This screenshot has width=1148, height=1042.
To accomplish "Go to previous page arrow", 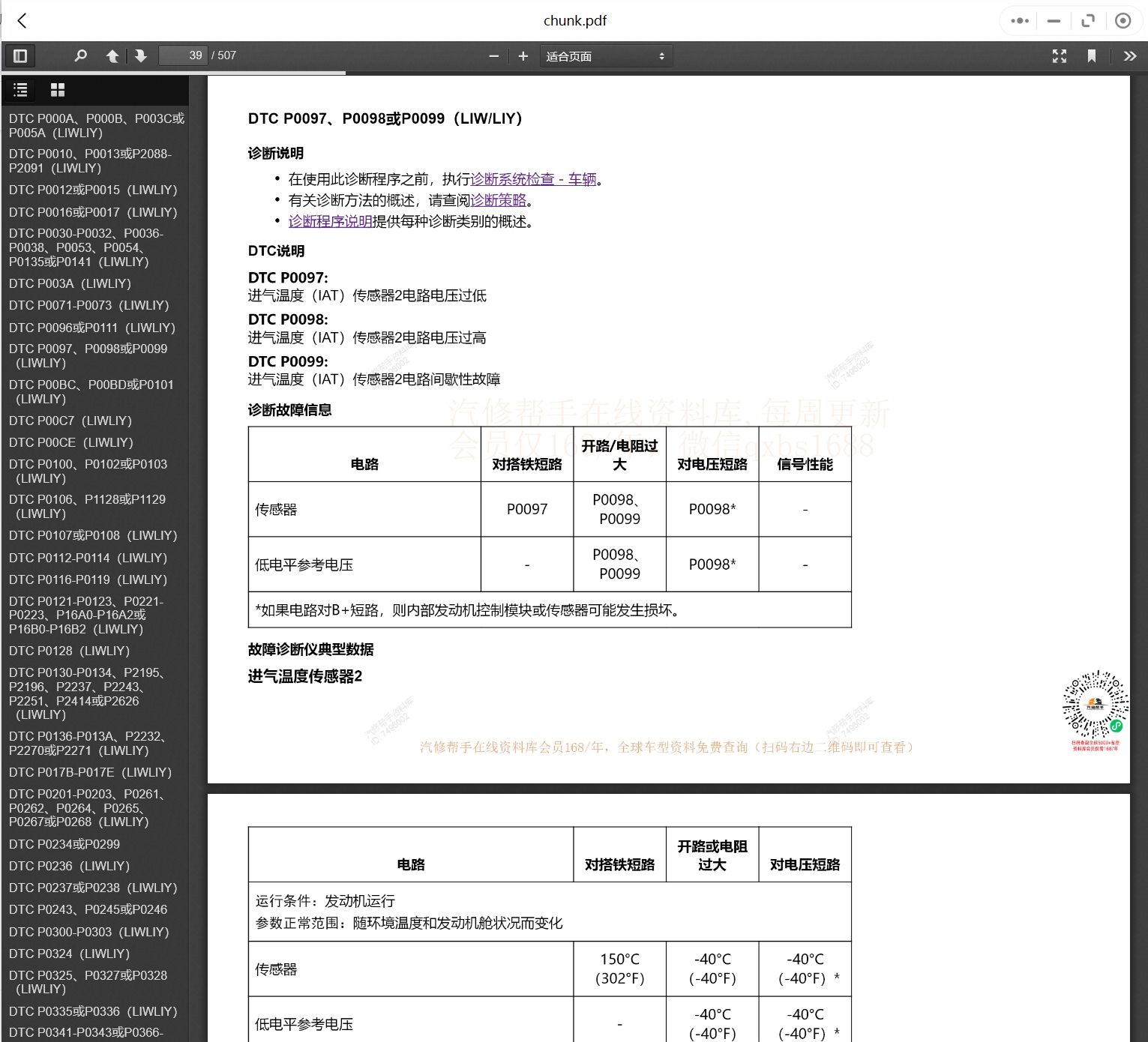I will tap(112, 56).
